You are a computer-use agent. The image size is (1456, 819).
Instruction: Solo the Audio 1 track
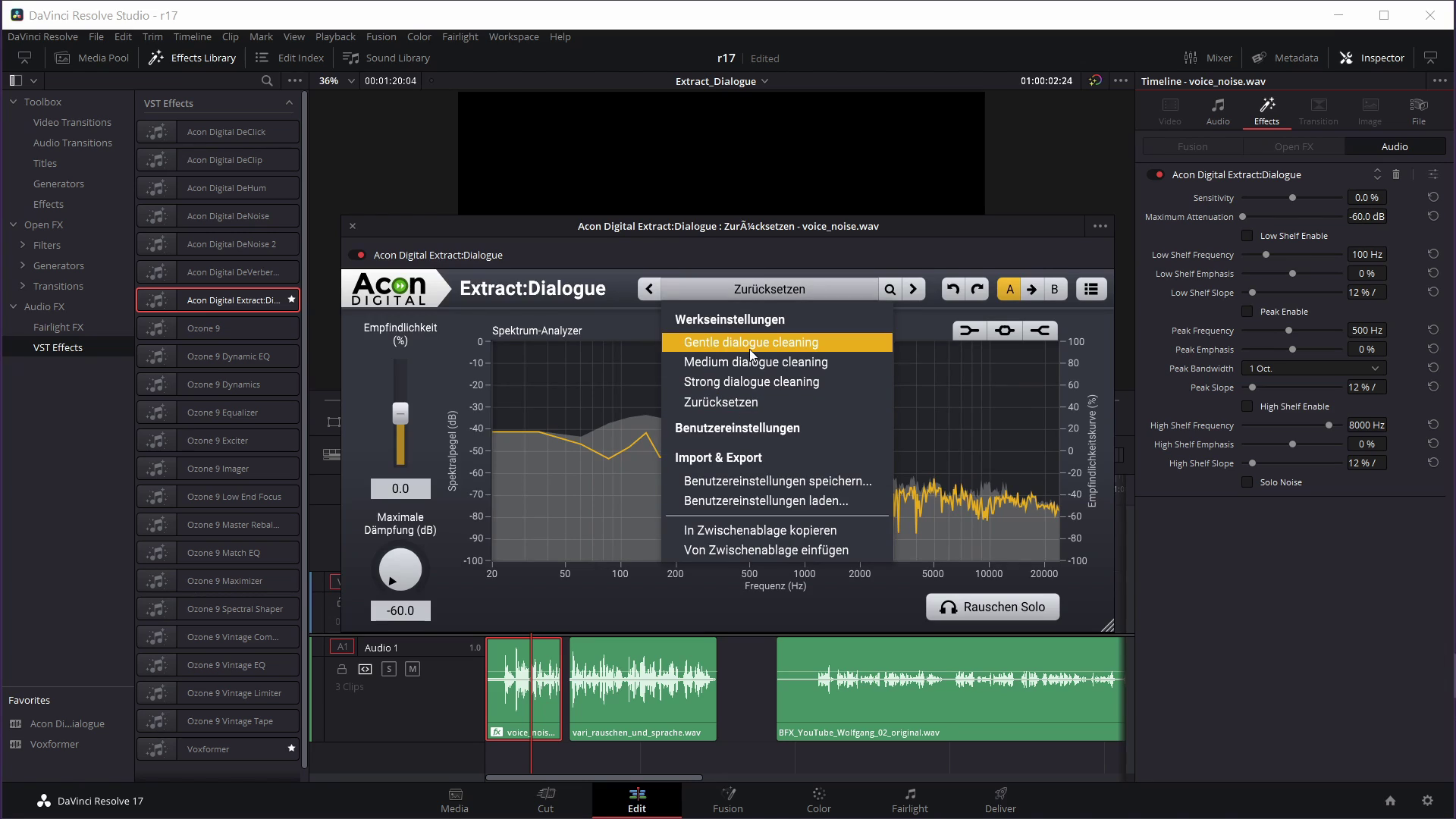[389, 669]
